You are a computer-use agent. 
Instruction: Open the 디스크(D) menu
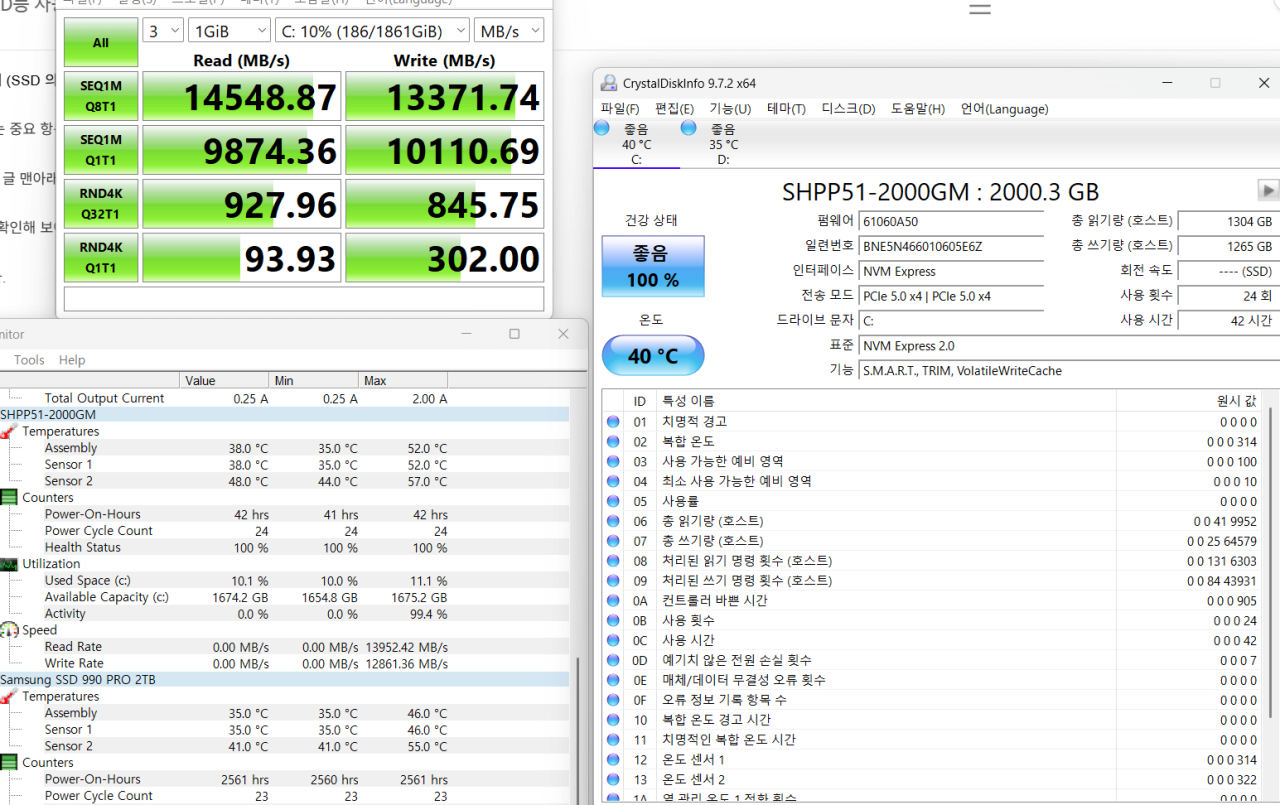(848, 109)
